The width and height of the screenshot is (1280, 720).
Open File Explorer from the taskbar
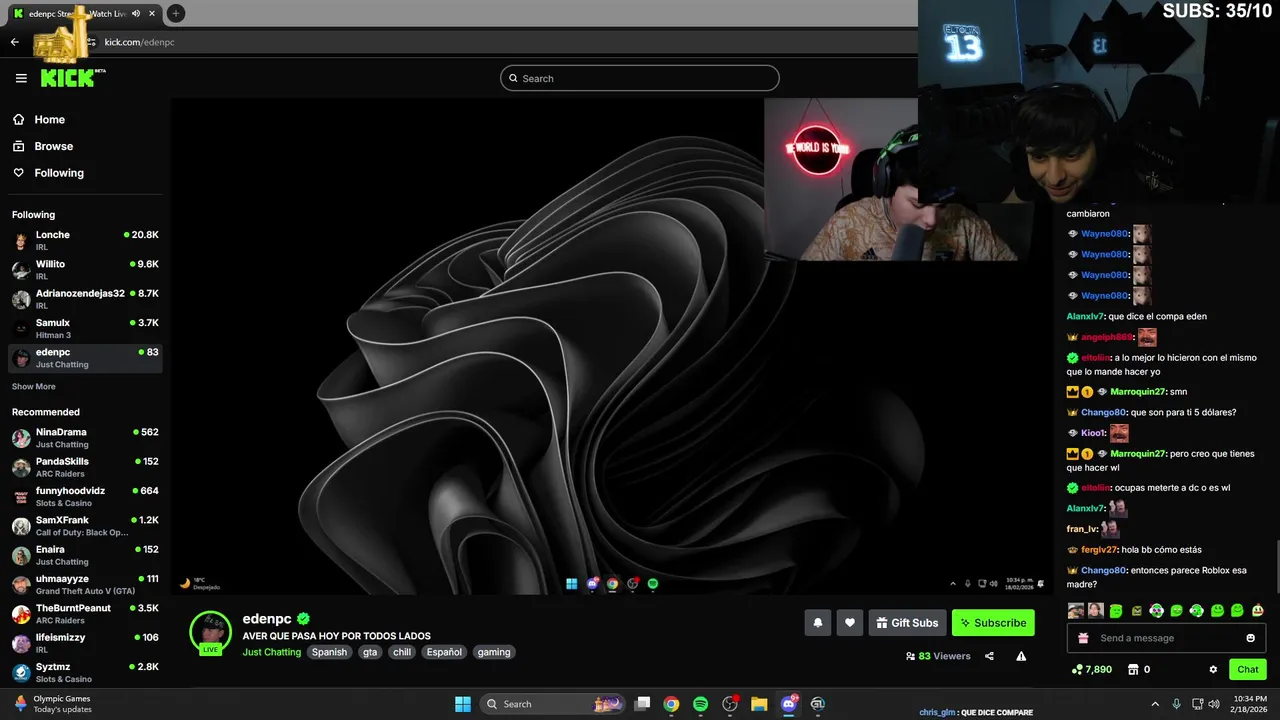click(x=759, y=704)
